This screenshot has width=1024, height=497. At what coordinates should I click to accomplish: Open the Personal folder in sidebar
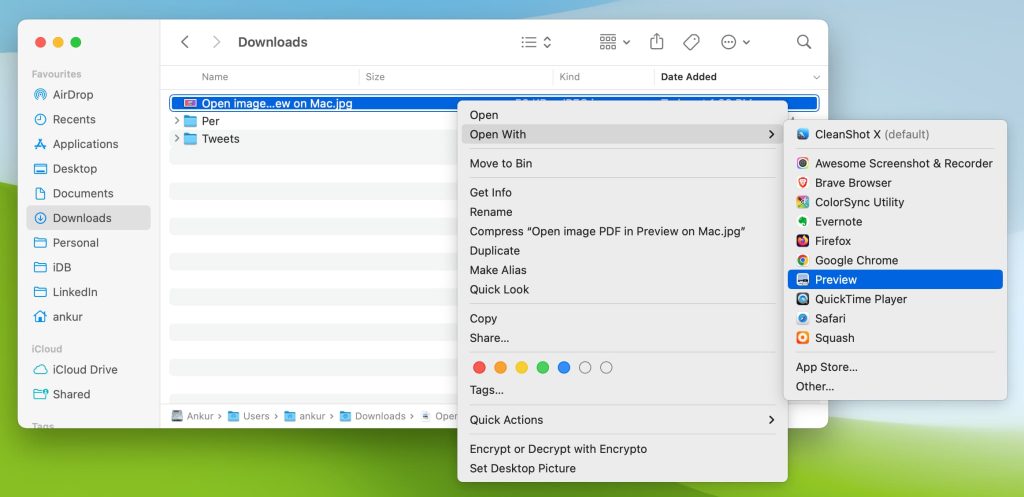click(x=89, y=243)
